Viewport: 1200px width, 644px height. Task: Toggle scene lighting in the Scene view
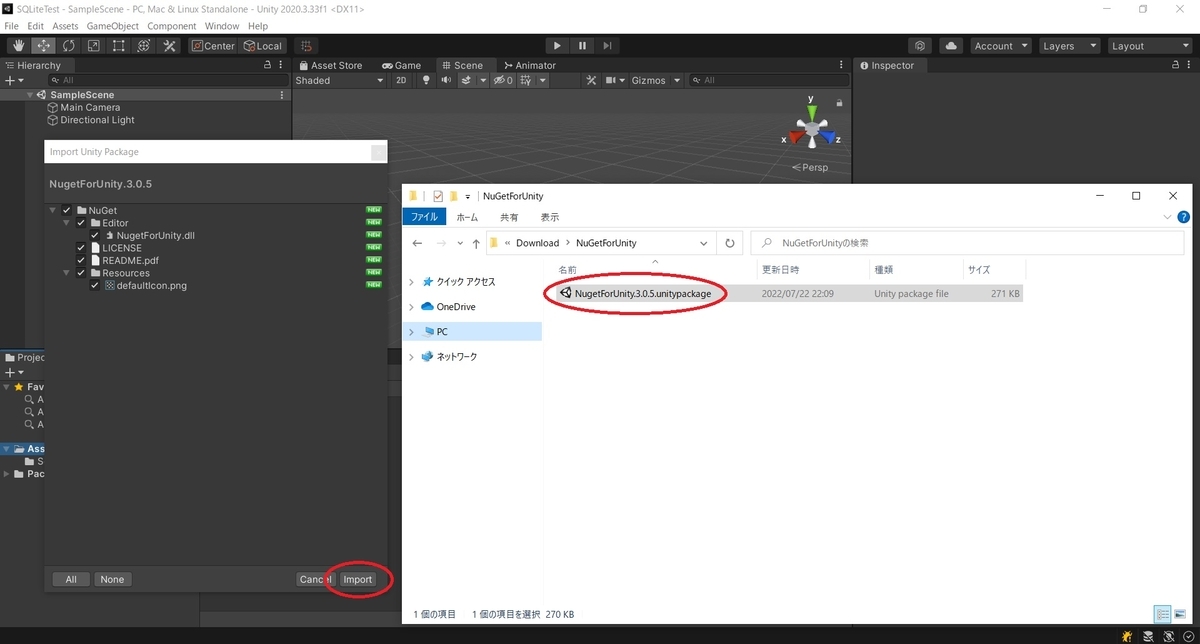point(425,80)
